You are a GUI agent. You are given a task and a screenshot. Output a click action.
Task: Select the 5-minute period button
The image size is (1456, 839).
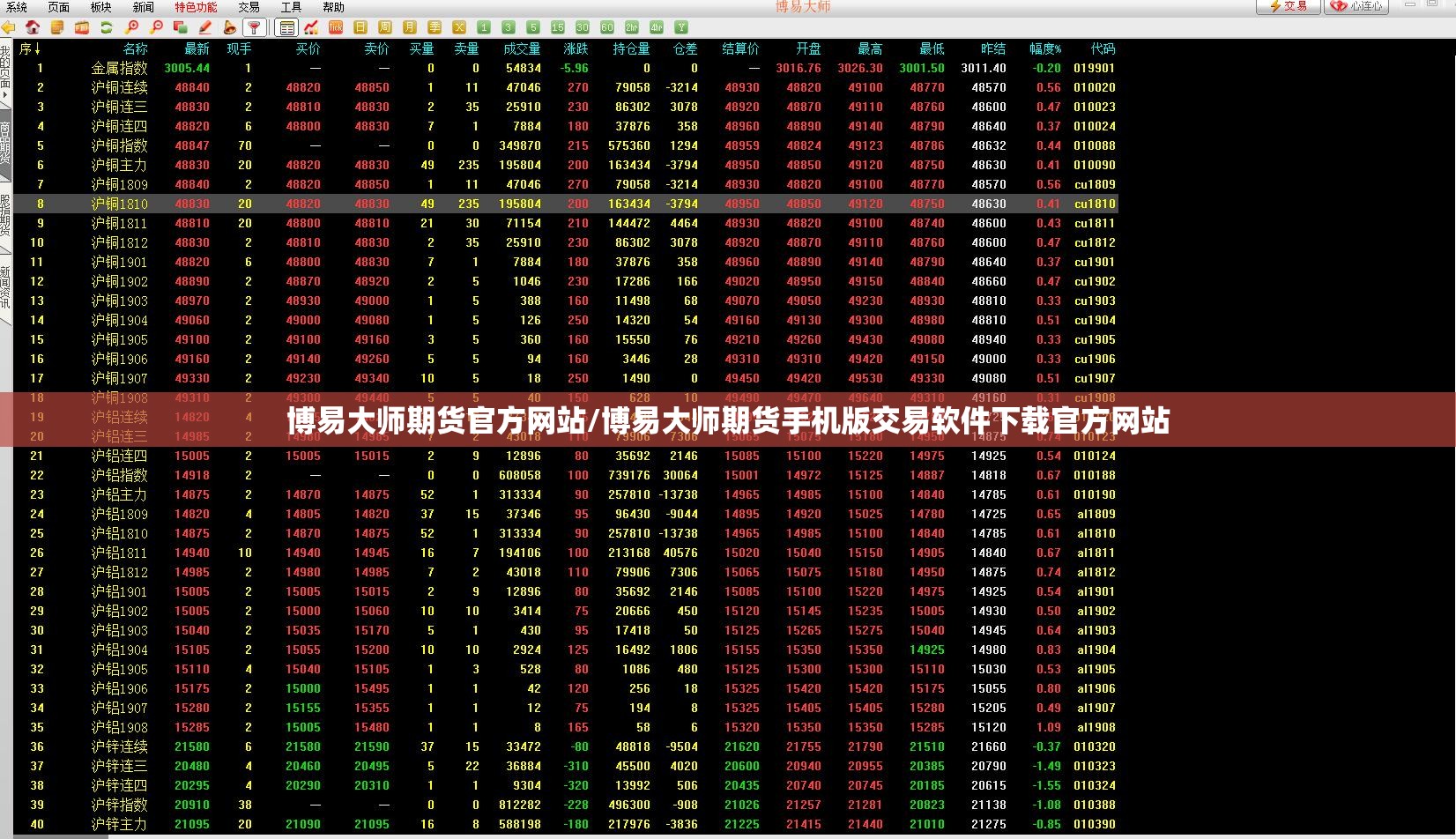533,27
